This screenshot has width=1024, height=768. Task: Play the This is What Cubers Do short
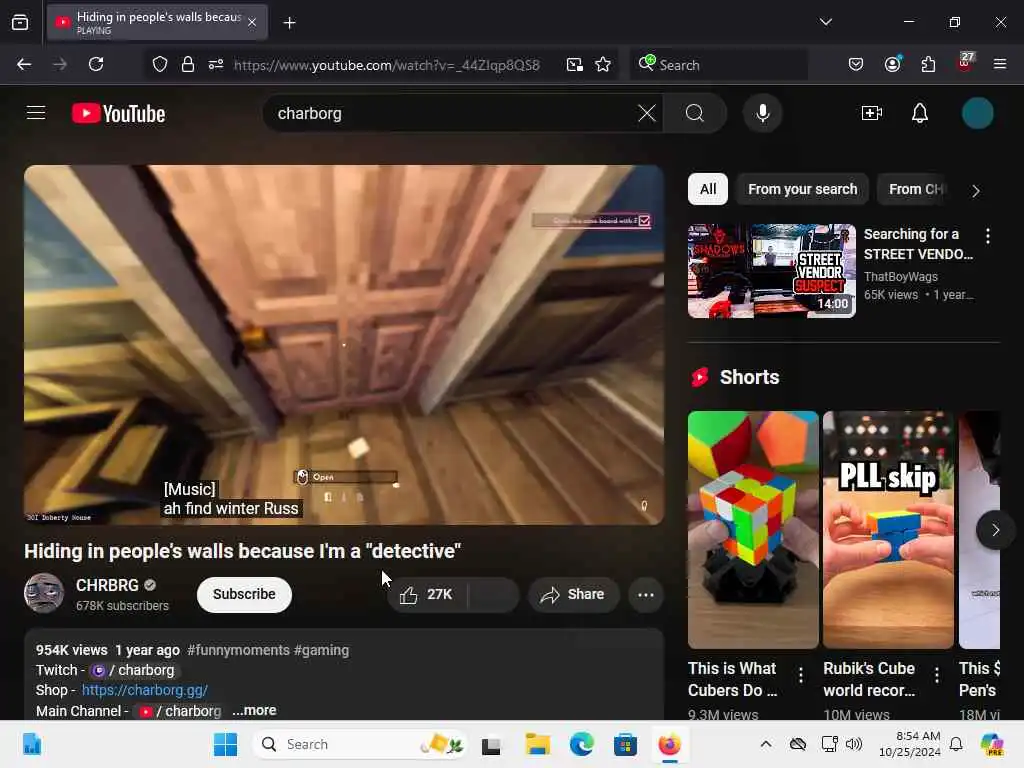click(x=753, y=529)
